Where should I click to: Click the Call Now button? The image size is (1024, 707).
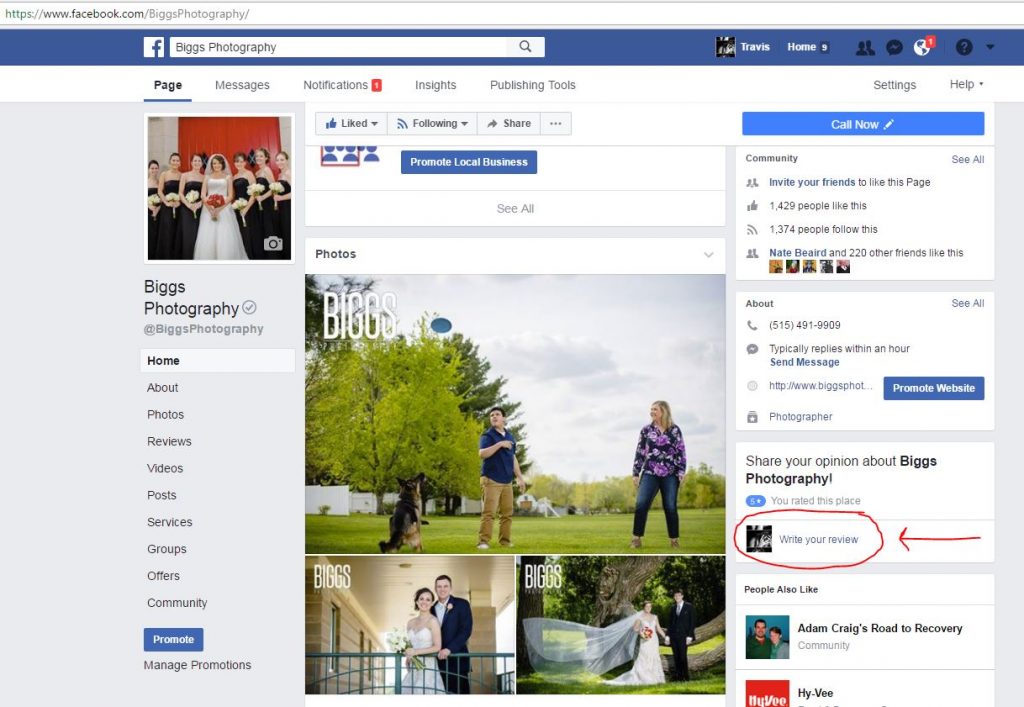tap(863, 124)
